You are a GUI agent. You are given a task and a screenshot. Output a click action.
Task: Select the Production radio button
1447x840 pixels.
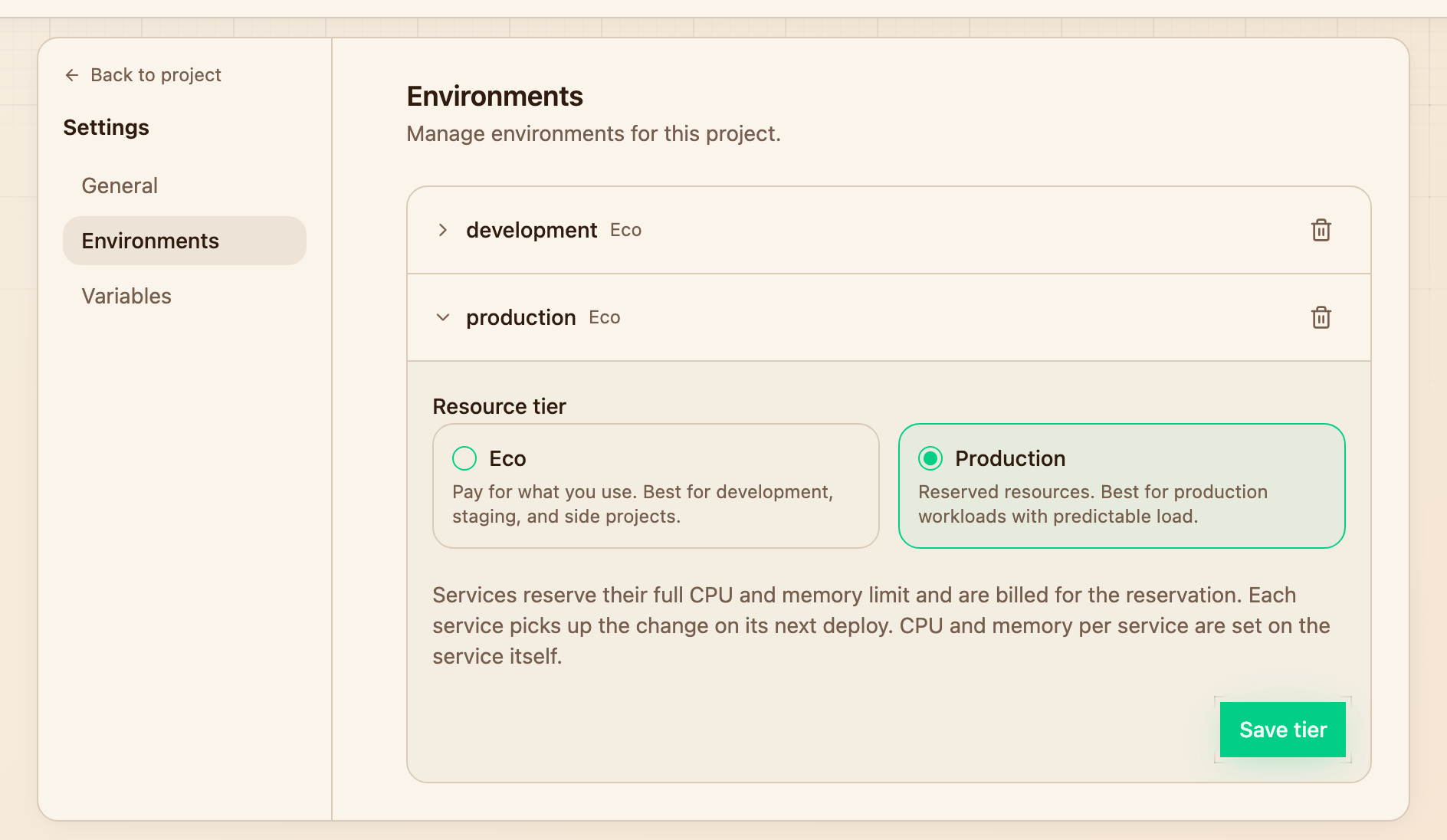click(x=930, y=458)
